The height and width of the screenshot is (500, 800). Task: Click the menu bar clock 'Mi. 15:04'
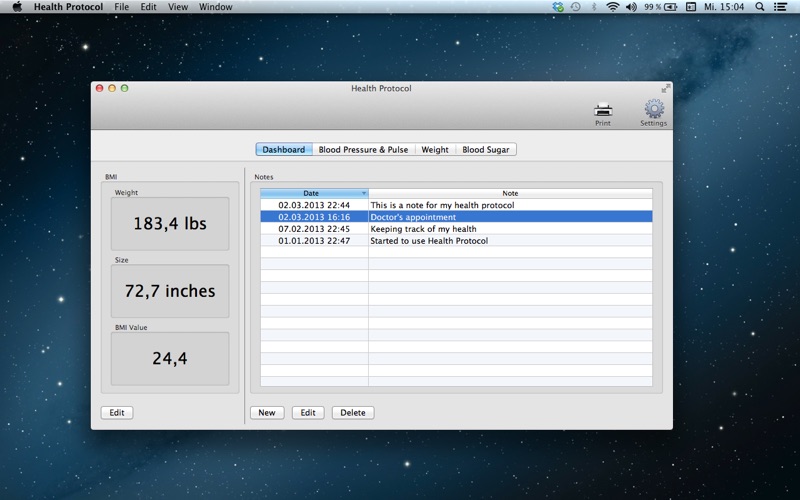click(724, 7)
